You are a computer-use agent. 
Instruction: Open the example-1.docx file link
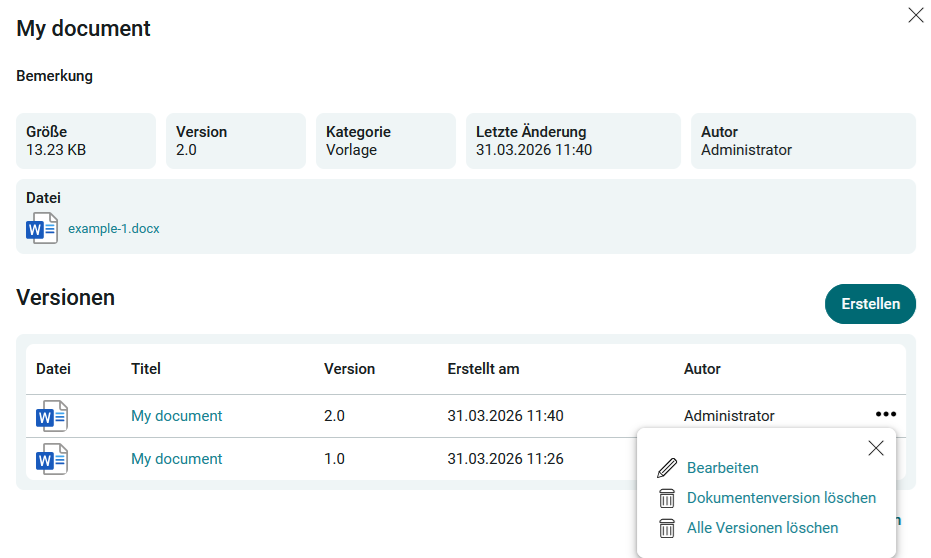[x=113, y=228]
